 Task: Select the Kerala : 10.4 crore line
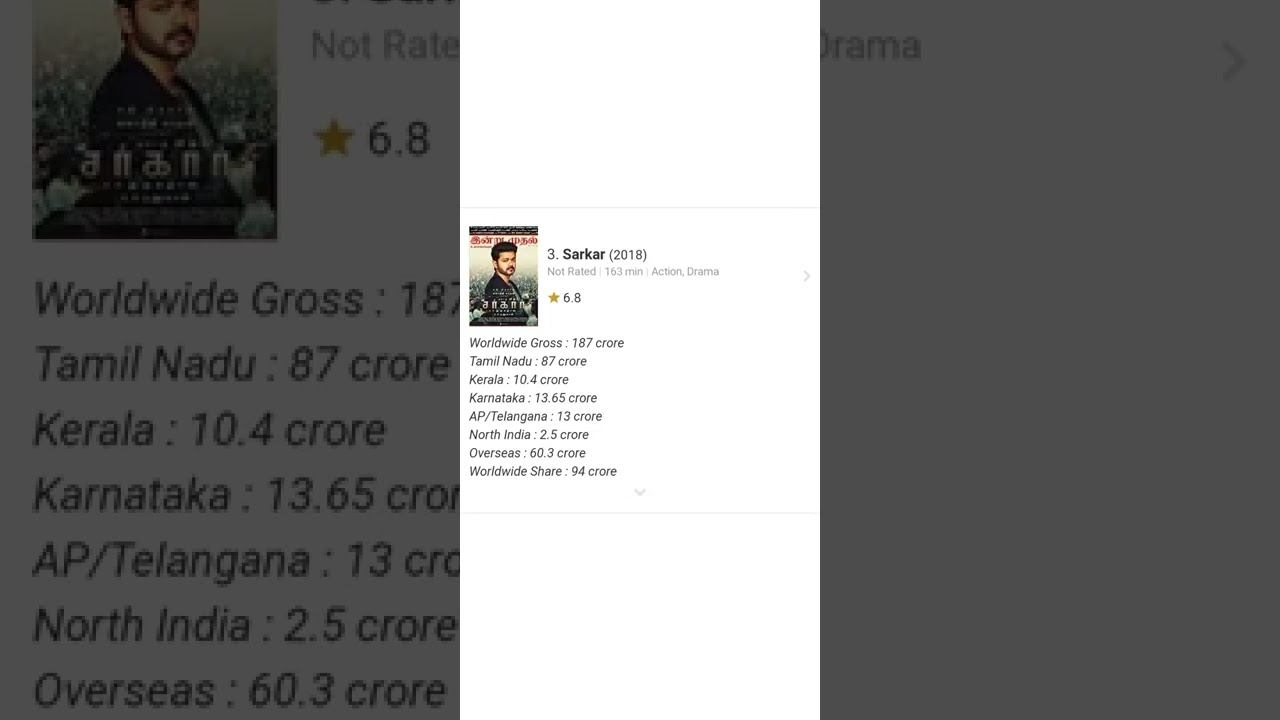[x=519, y=380]
